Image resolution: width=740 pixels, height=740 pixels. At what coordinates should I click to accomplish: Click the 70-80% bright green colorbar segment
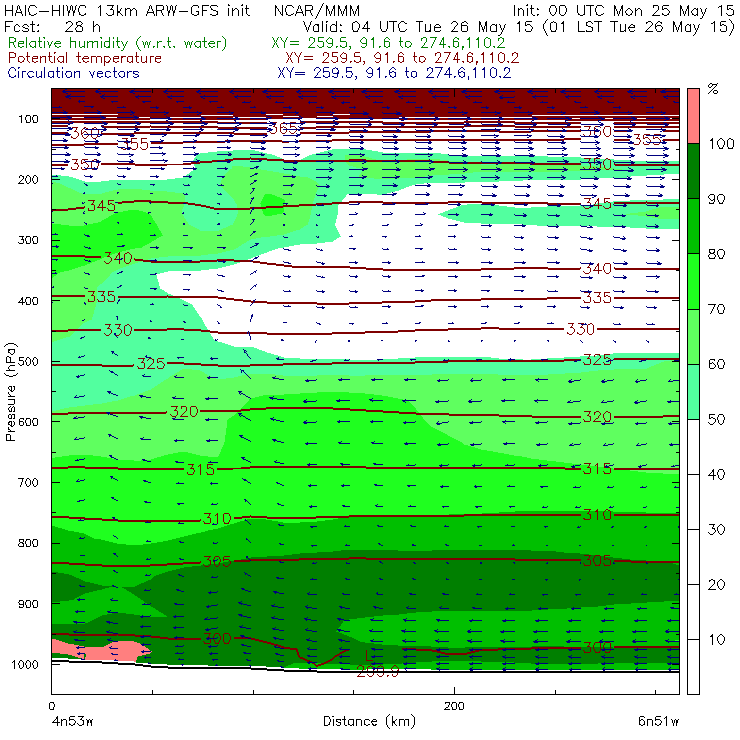point(693,281)
